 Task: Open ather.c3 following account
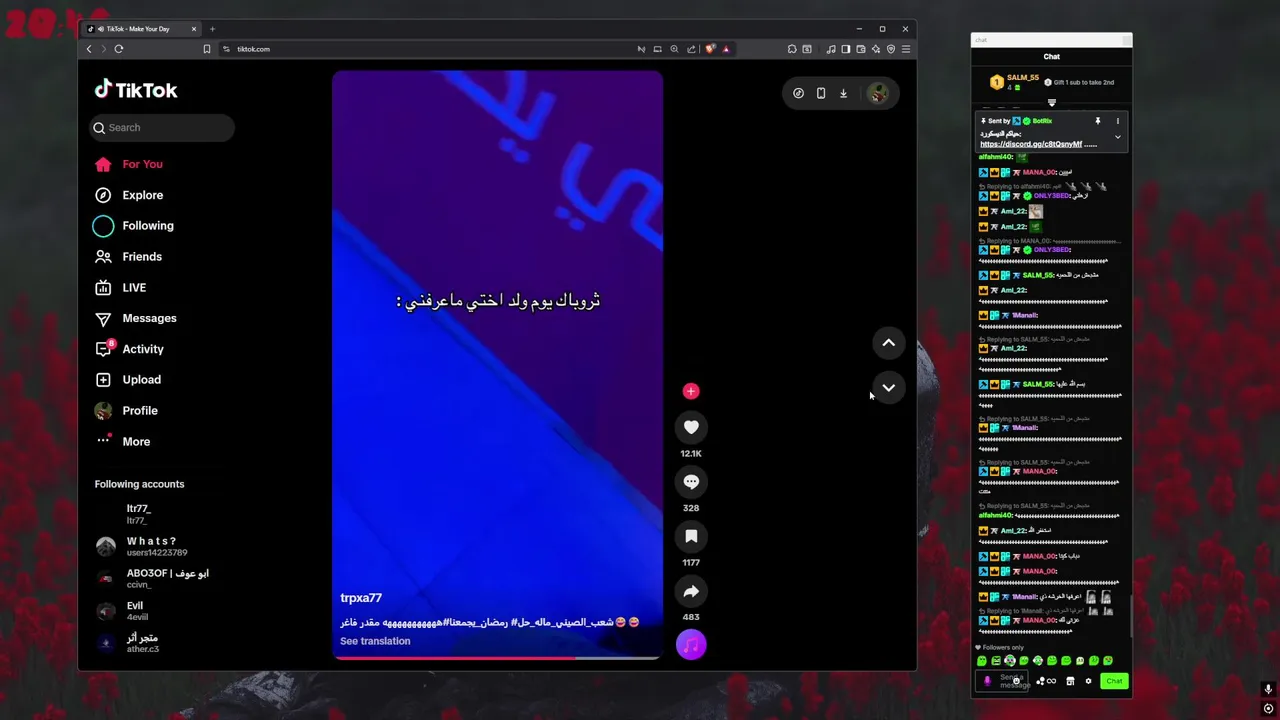pyautogui.click(x=127, y=643)
